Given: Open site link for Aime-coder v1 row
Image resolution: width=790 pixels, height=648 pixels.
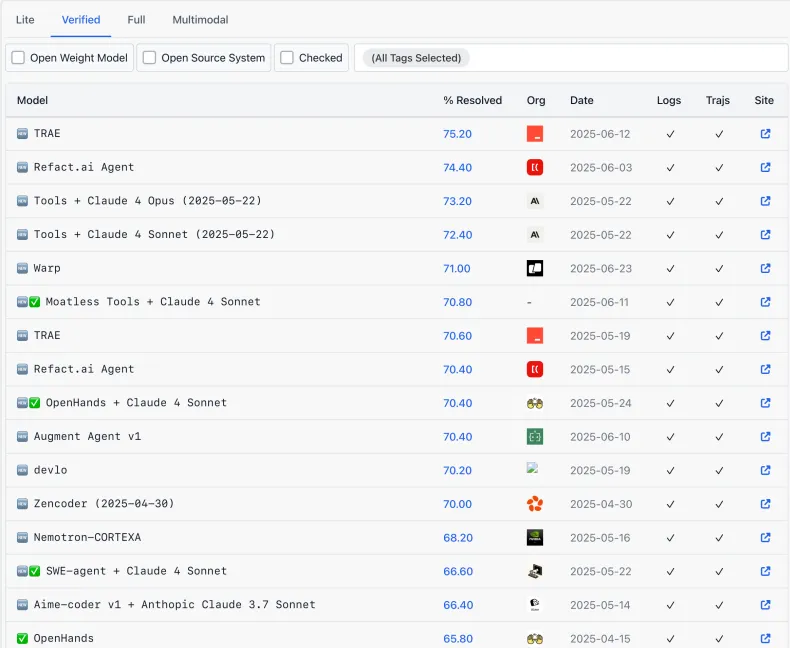Looking at the screenshot, I should [765, 605].
